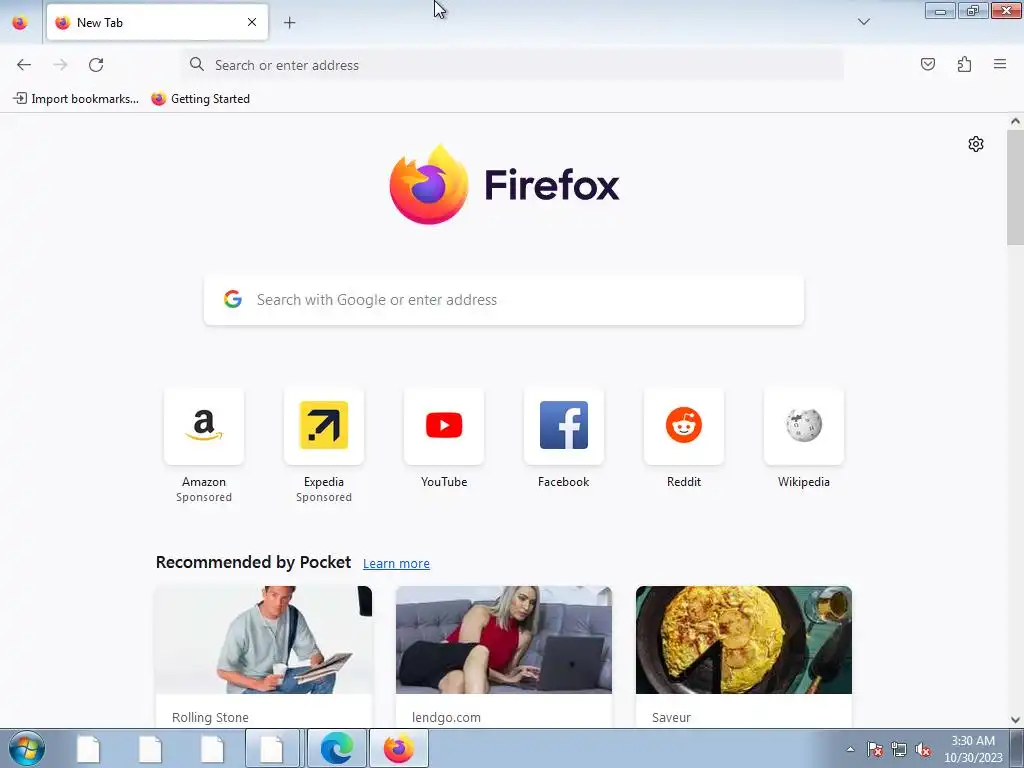The image size is (1024, 768).
Task: Click the Google logo in search box
Action: [233, 299]
